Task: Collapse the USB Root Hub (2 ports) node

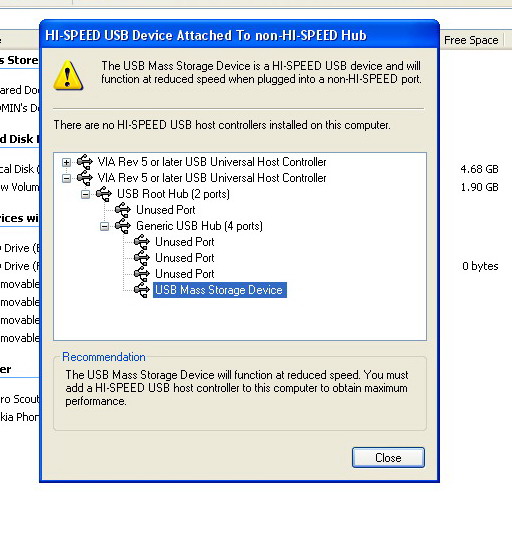Action: [85, 194]
